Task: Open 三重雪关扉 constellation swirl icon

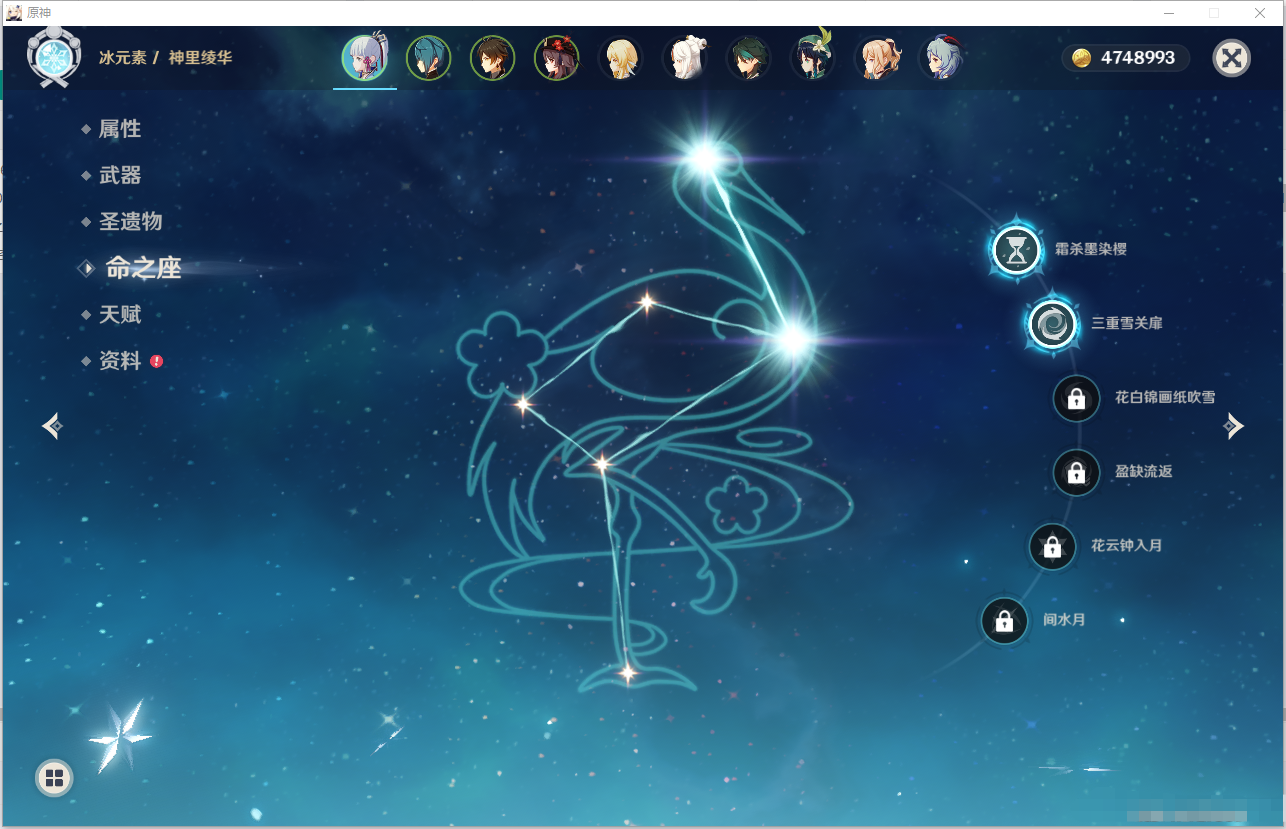Action: pyautogui.click(x=1052, y=324)
